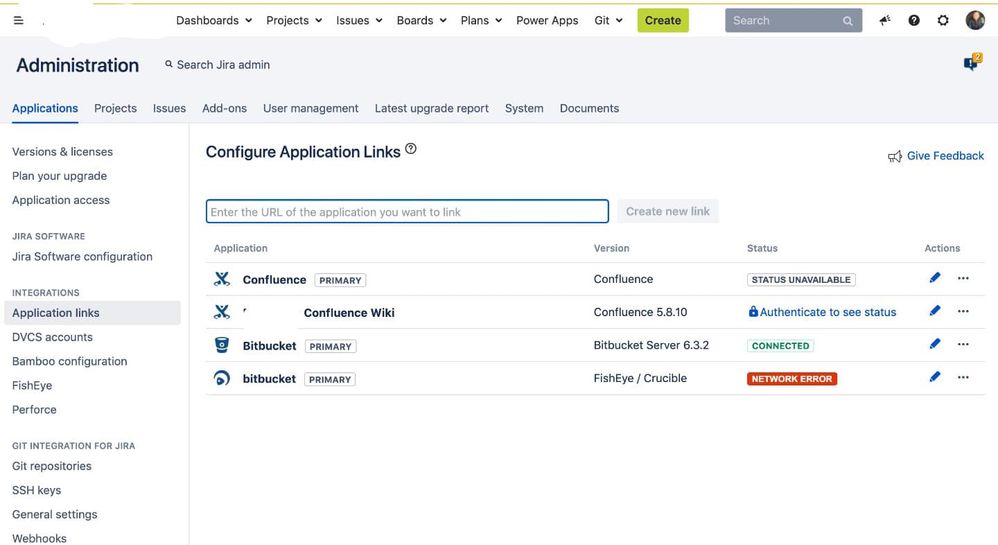Image resolution: width=998 pixels, height=545 pixels.
Task: Open the hamburger sidebar menu icon
Action: point(18,20)
